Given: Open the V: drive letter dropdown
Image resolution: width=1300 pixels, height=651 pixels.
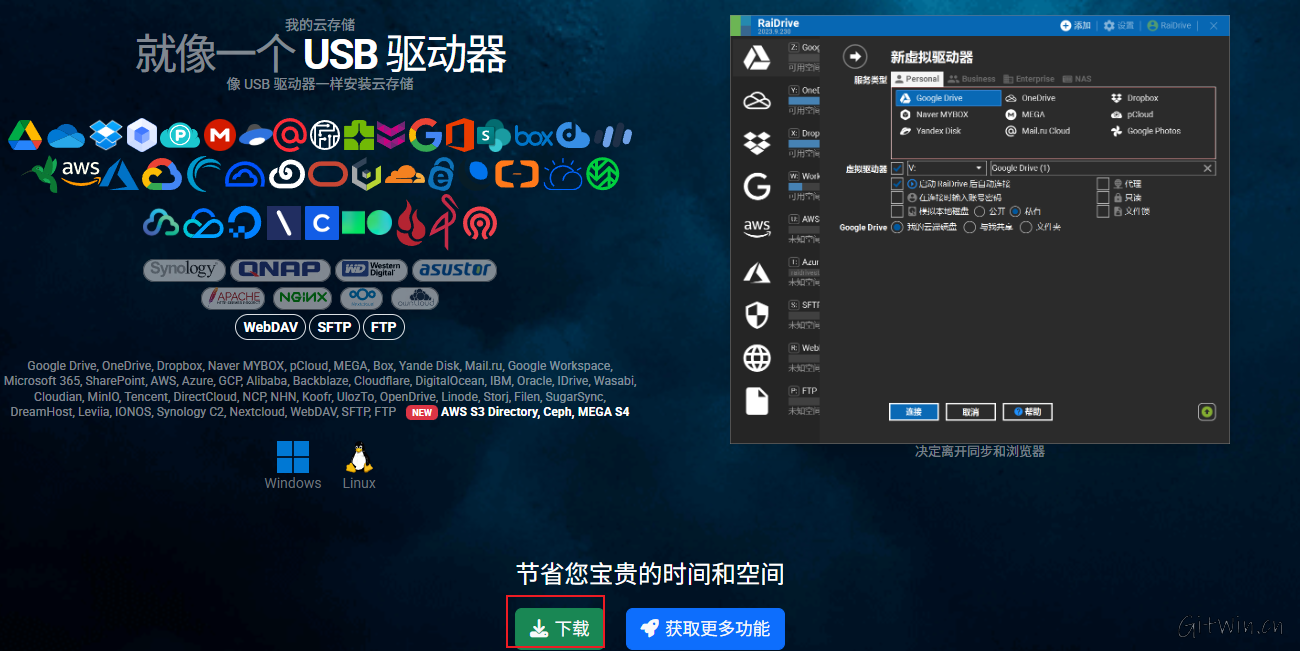Looking at the screenshot, I should click(946, 168).
